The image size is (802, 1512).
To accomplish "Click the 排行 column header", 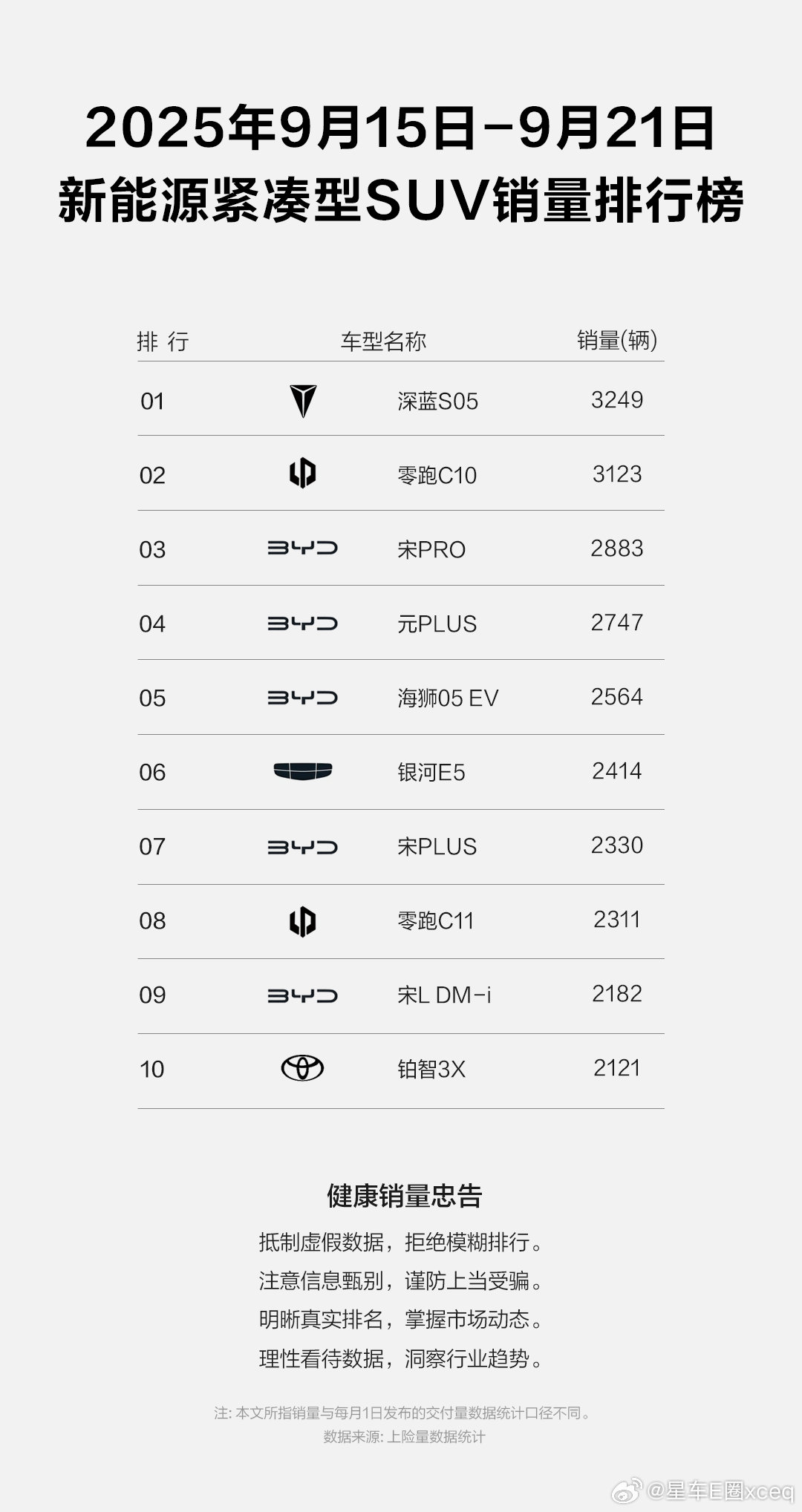I will pos(163,341).
